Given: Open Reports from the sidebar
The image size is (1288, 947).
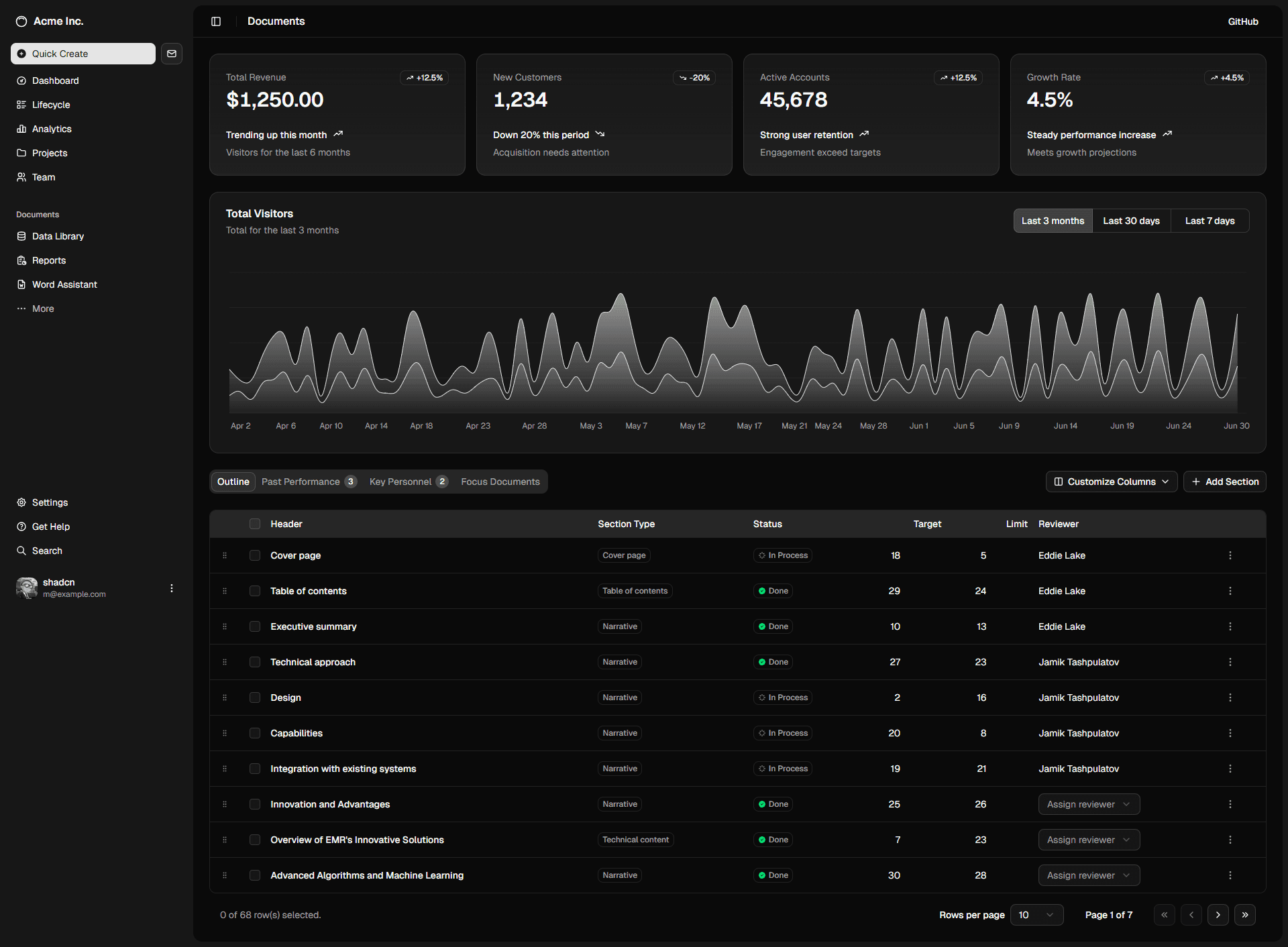Looking at the screenshot, I should (49, 260).
